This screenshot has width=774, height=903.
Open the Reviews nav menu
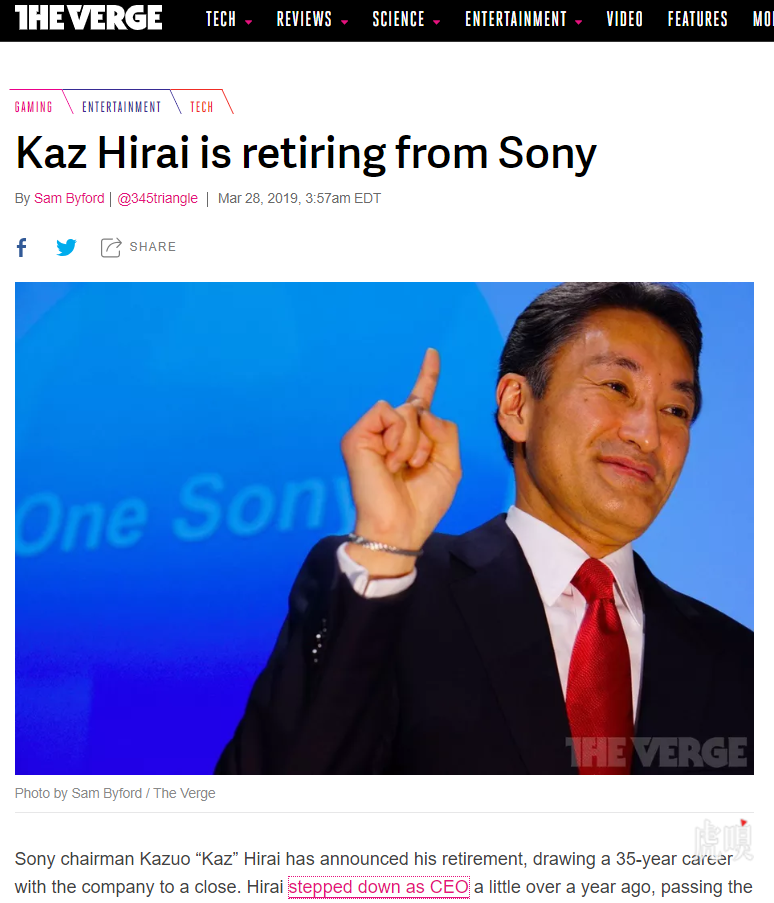pos(304,19)
